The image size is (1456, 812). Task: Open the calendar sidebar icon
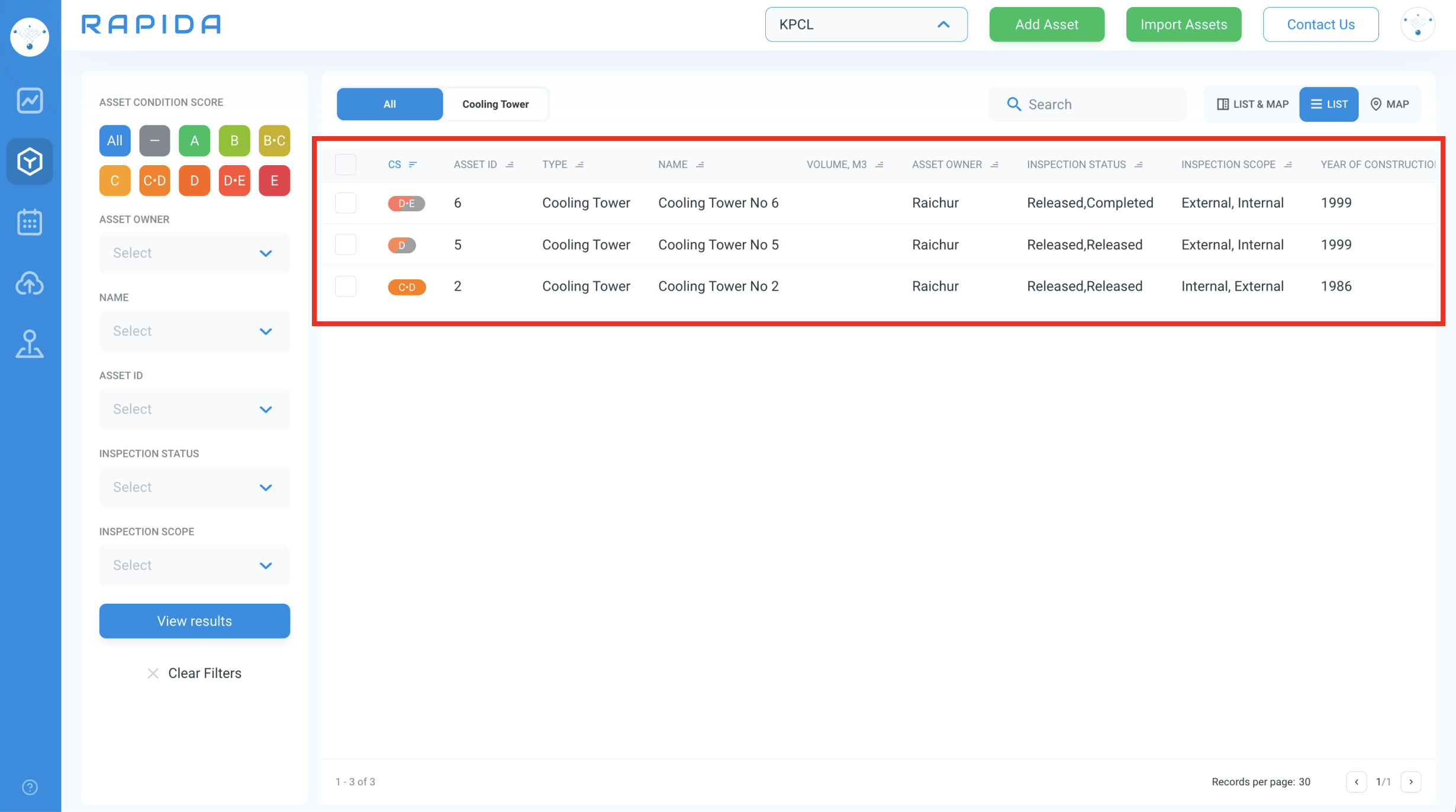[x=30, y=223]
